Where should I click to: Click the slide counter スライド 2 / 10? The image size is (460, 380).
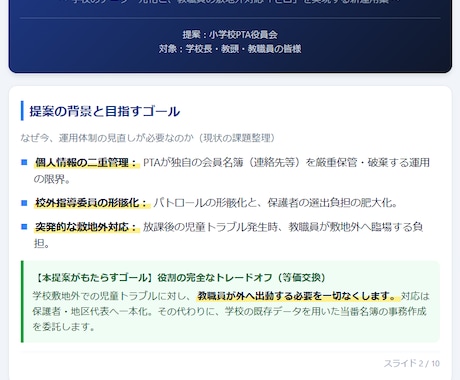411,363
